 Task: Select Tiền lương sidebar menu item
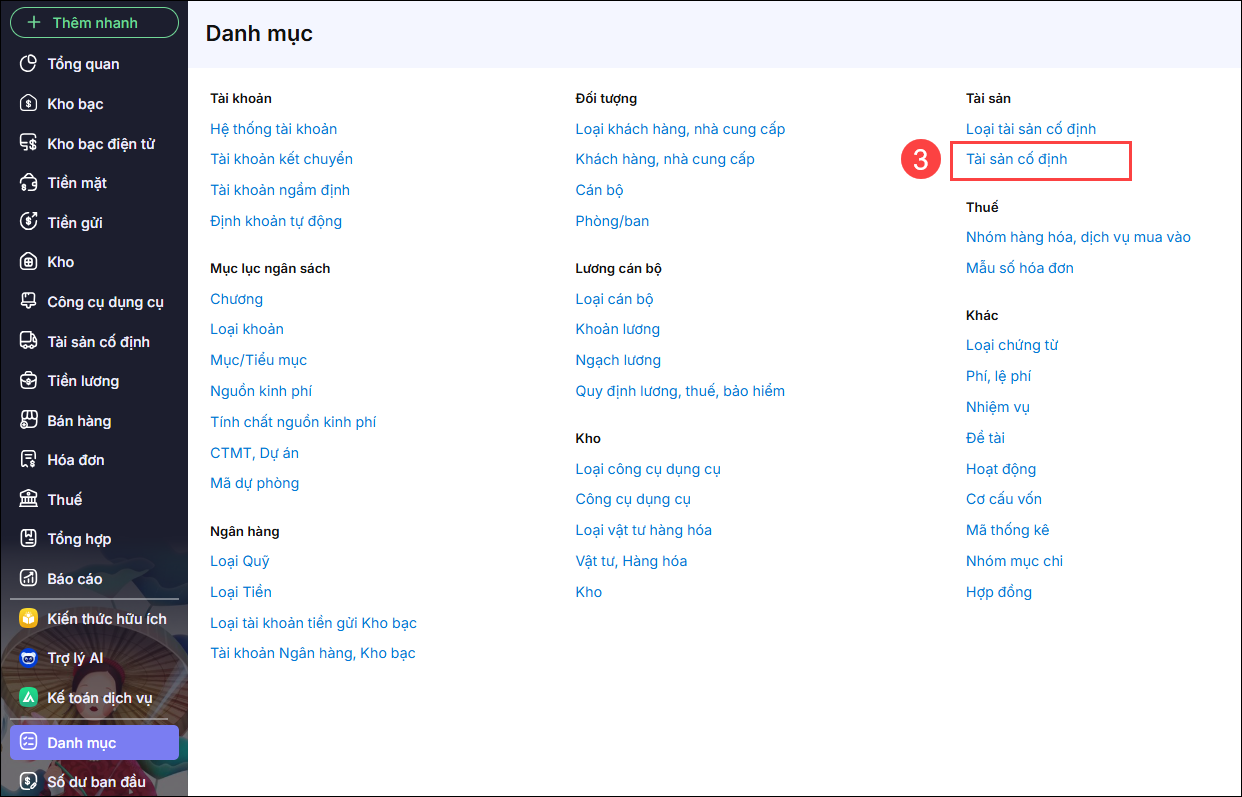pyautogui.click(x=83, y=381)
